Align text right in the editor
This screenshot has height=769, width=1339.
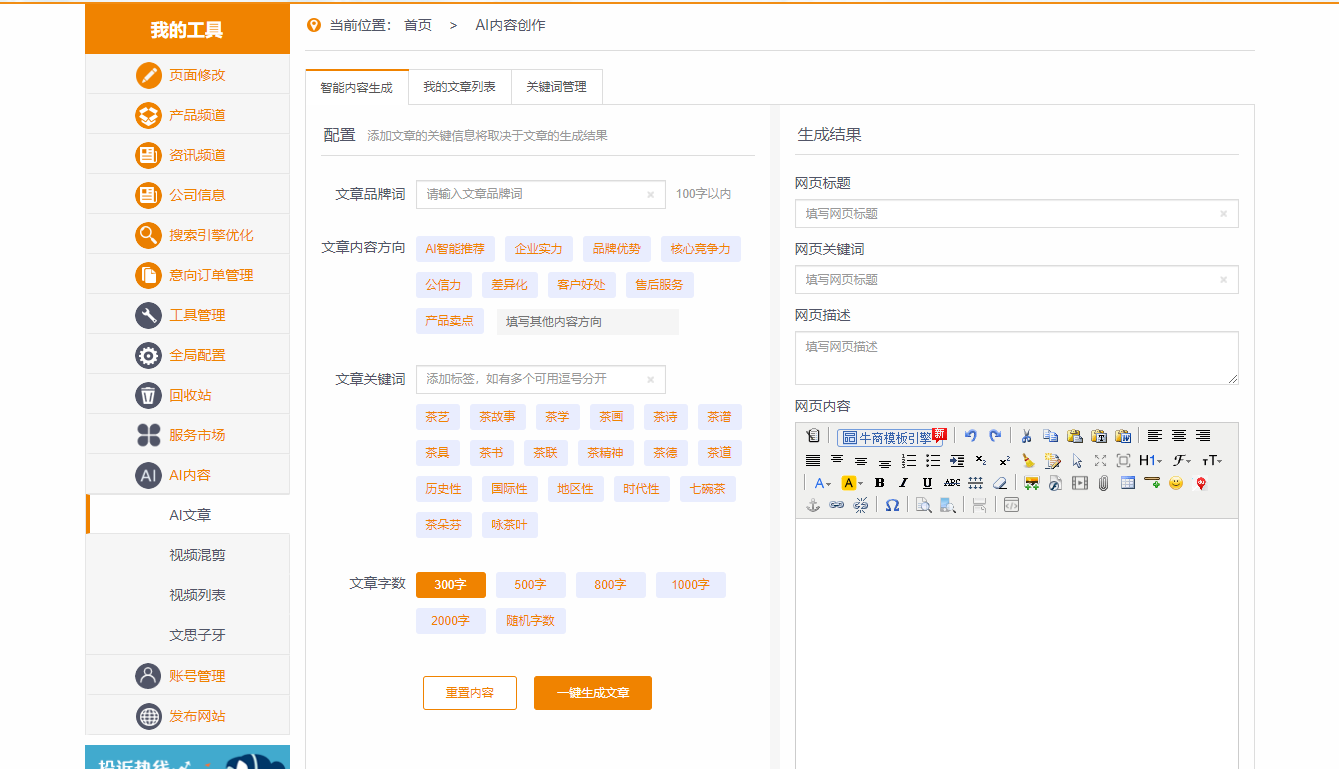click(1203, 436)
